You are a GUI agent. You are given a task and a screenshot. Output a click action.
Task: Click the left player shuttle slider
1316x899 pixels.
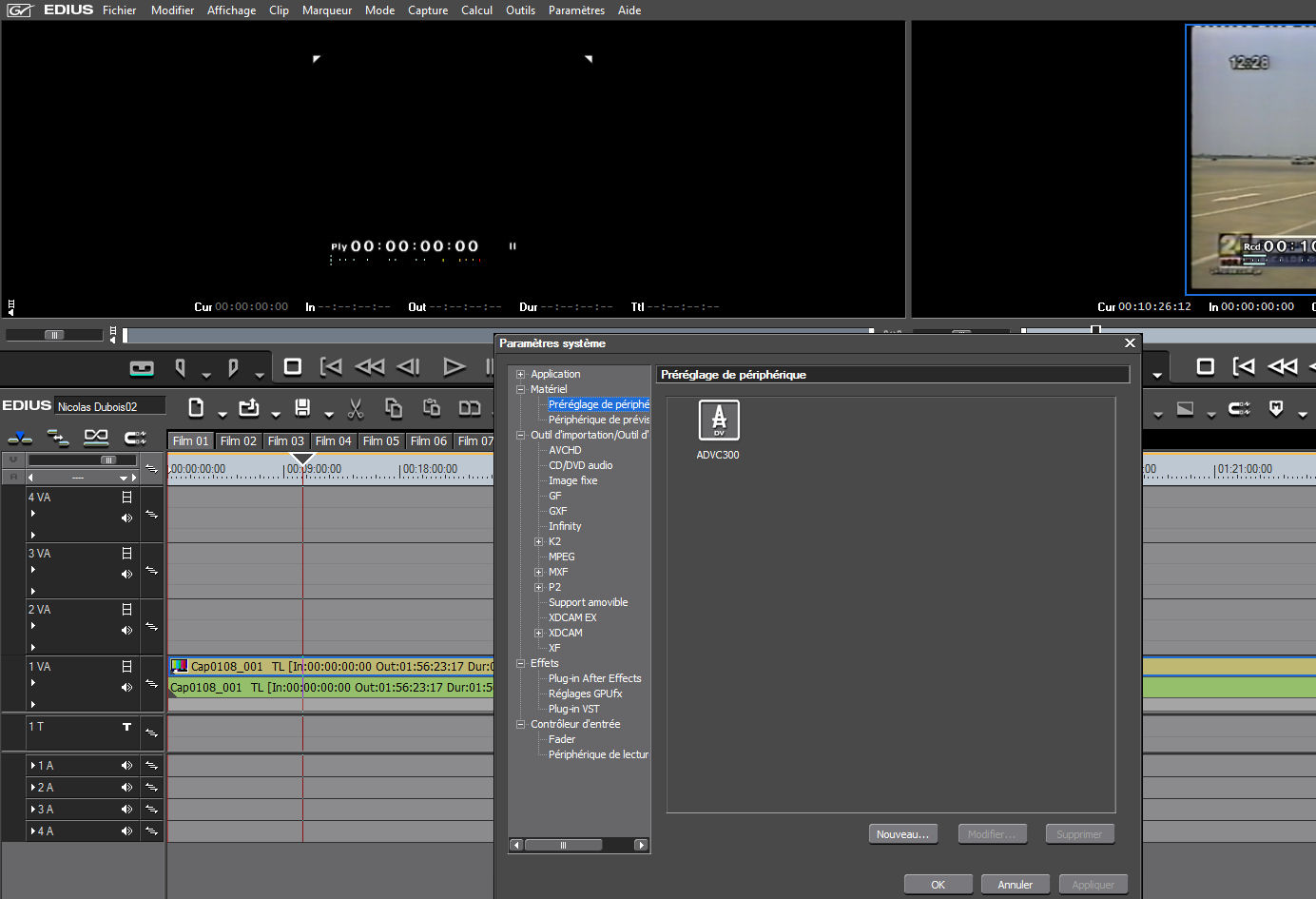coord(54,335)
